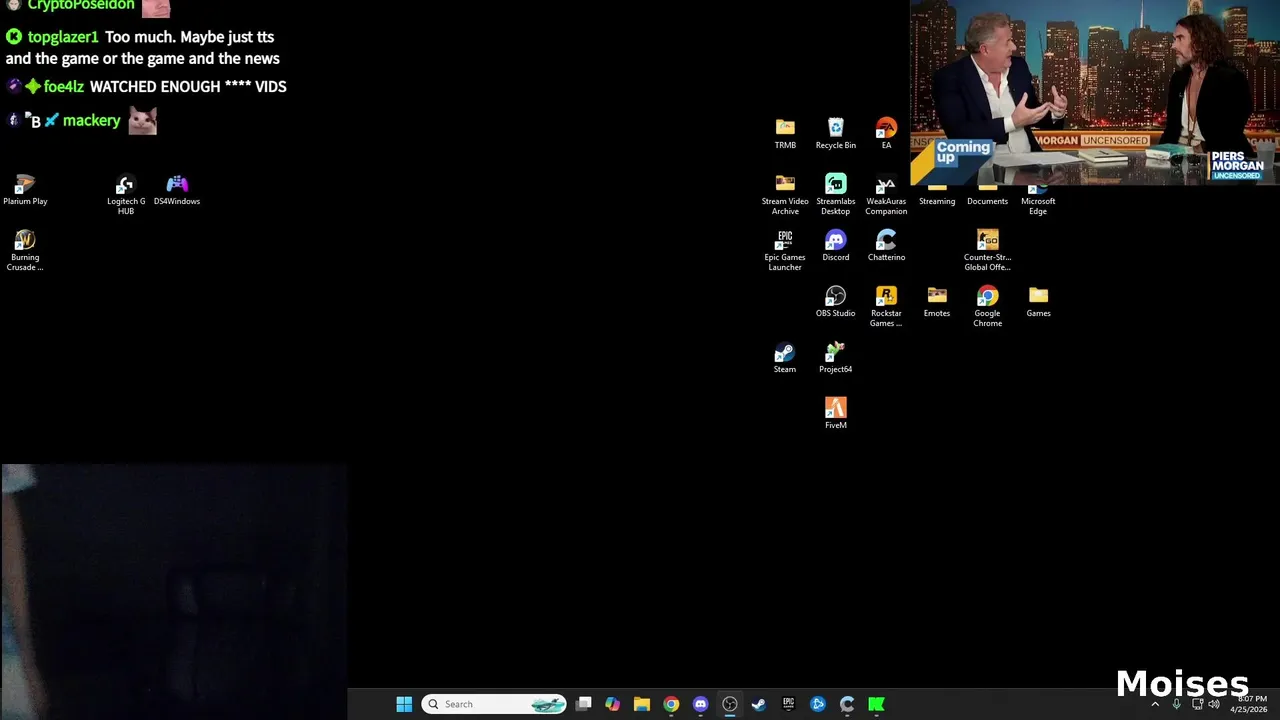Switch to Chatterino in taskbar

[847, 704]
